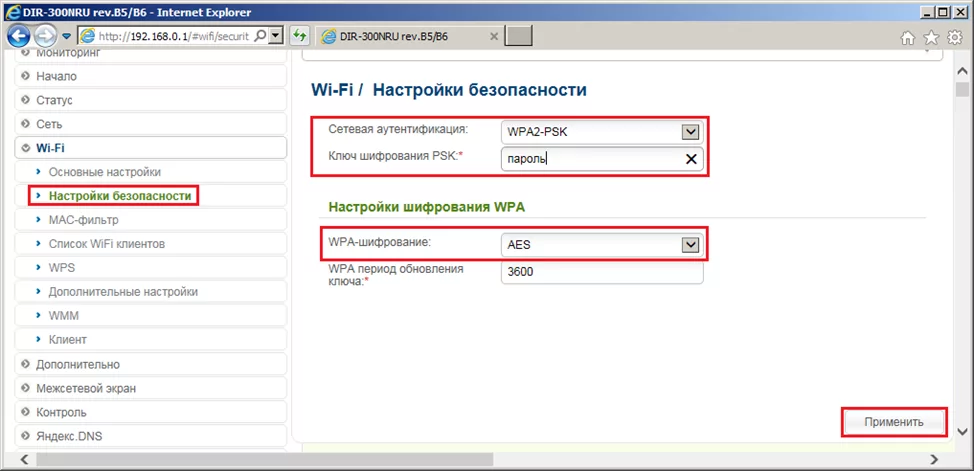This screenshot has height=471, width=974.
Task: Open recent pages dropdown next to Forward
Action: [x=66, y=37]
